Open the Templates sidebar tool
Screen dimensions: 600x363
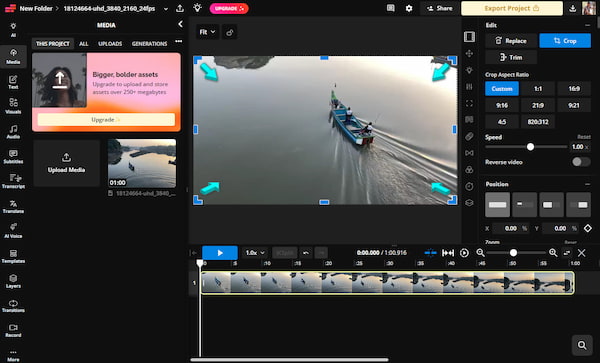tap(13, 256)
